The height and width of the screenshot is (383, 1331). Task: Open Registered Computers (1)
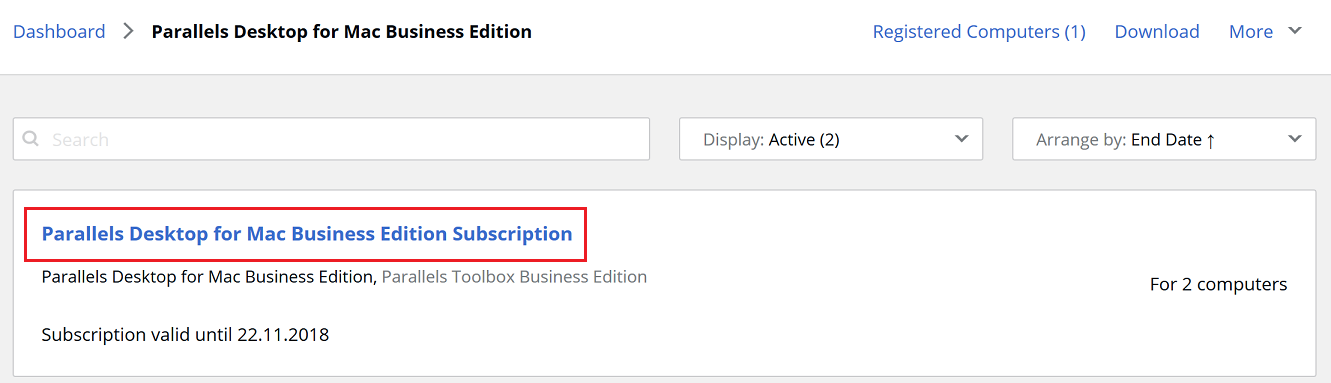click(979, 31)
